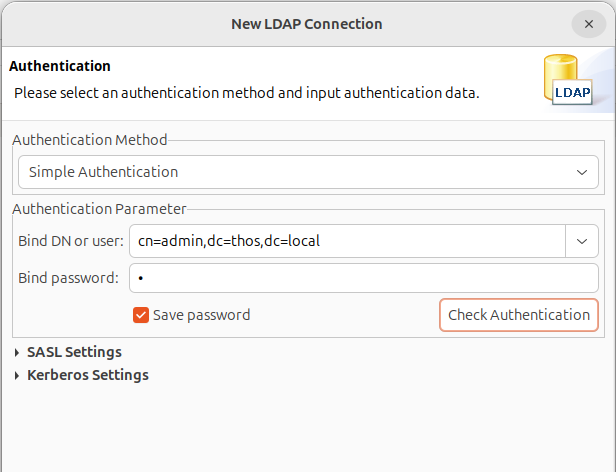Open the Simple Authentication method combo box
This screenshot has height=472, width=616.
308,172
